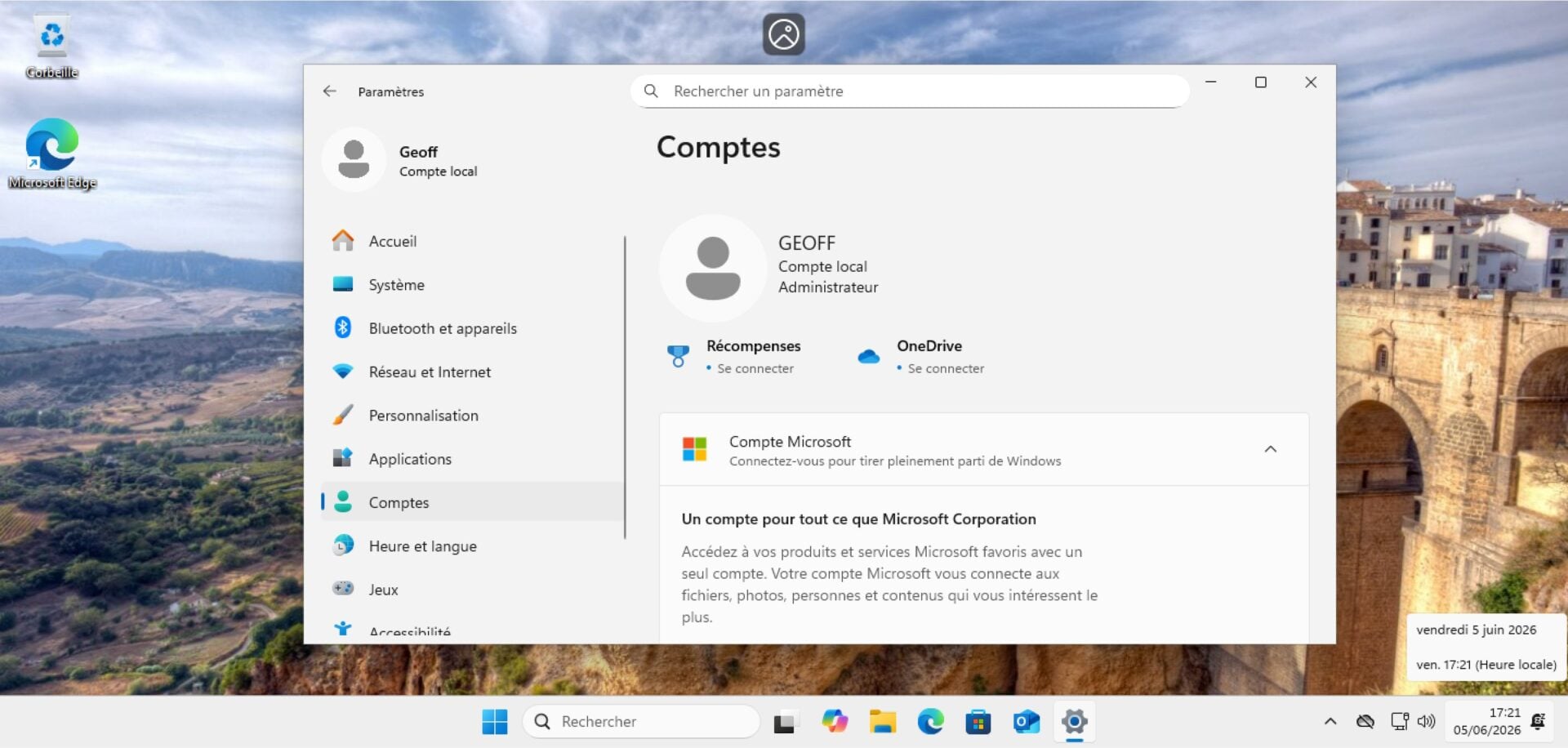Viewport: 1568px width, 748px height.
Task: Click the Heure et langue globe icon
Action: [x=343, y=545]
